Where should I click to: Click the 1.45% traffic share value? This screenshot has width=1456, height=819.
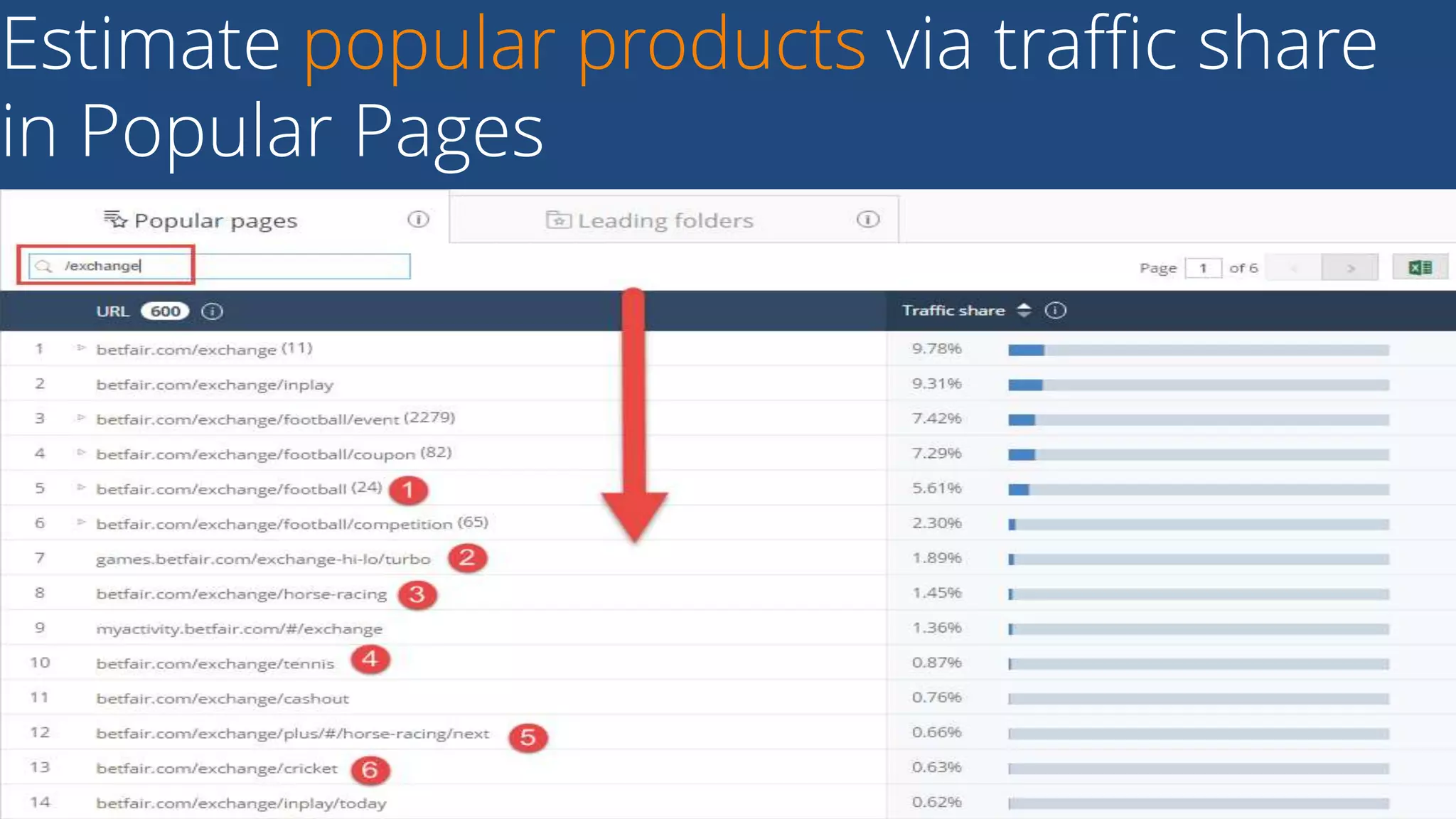coord(937,592)
